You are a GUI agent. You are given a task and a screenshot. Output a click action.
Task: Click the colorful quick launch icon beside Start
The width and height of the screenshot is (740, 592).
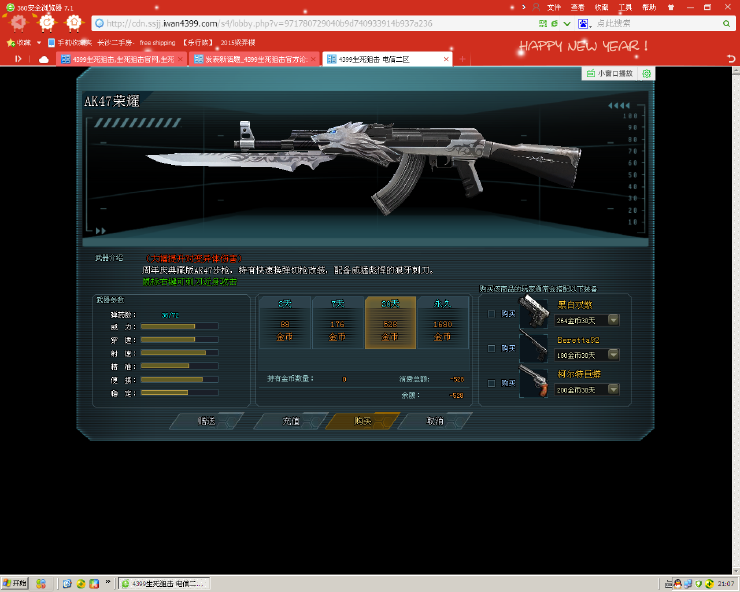(41, 584)
